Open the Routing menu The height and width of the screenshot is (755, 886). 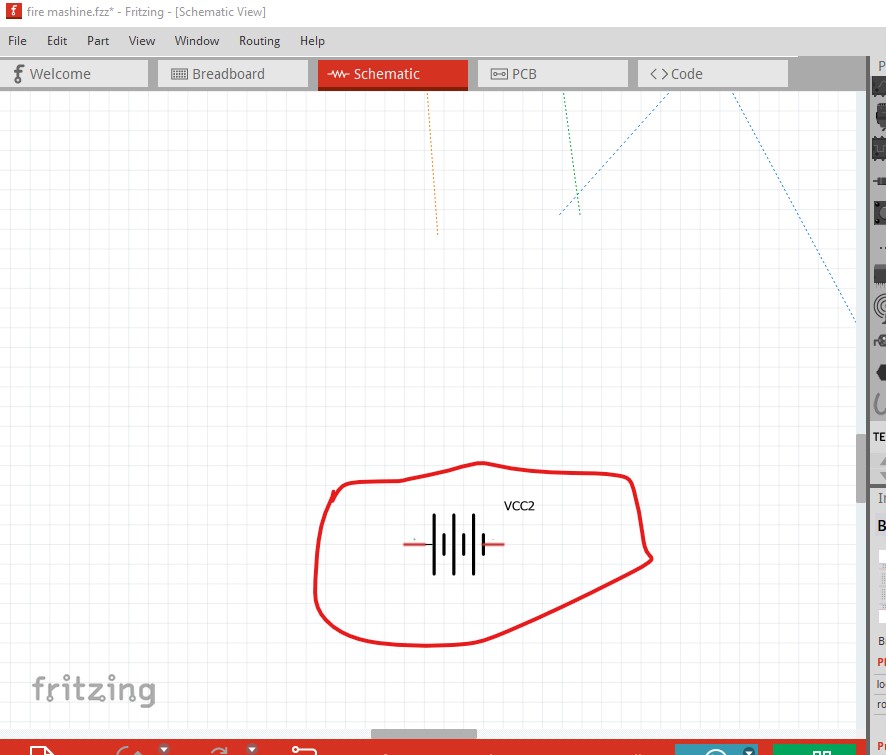259,41
